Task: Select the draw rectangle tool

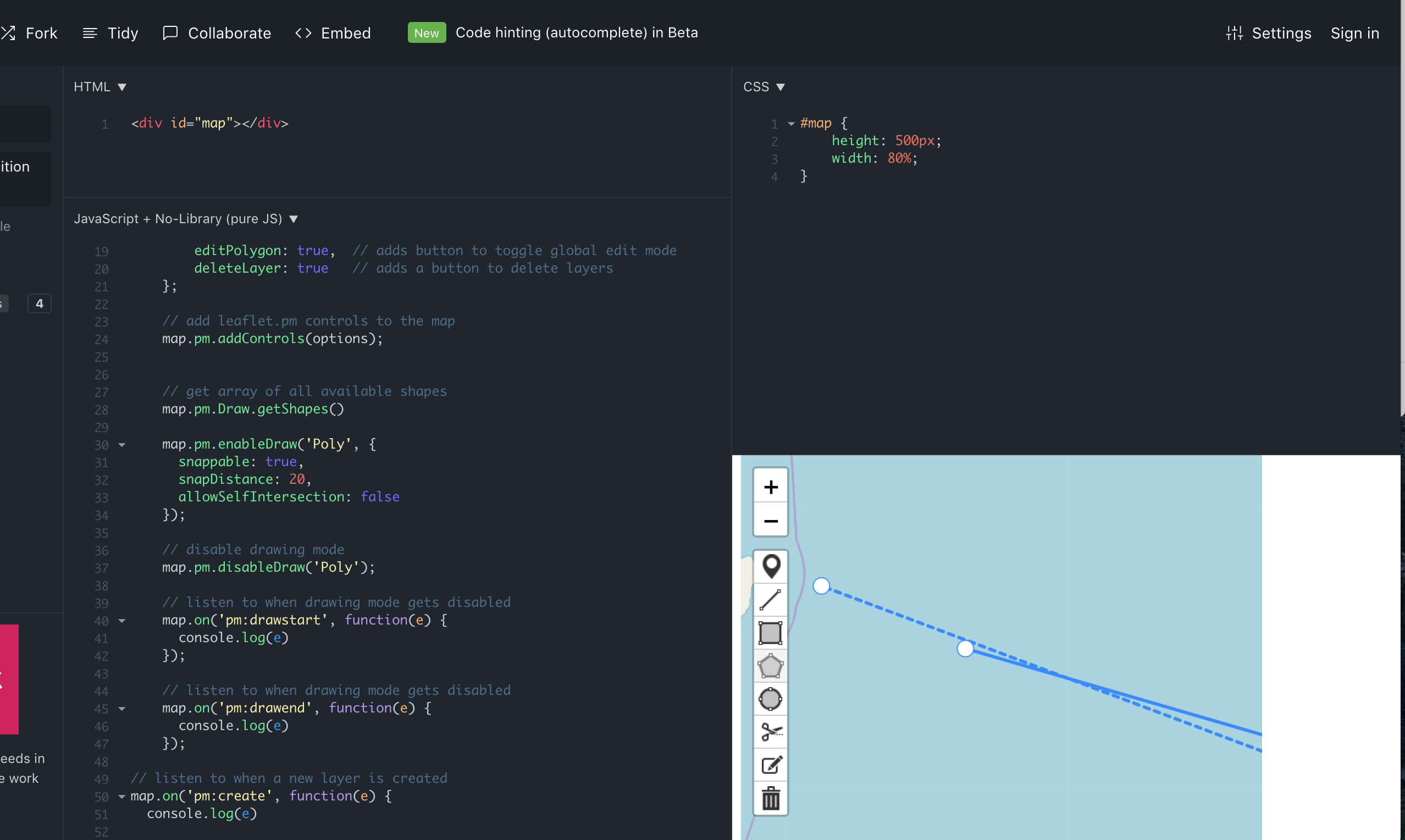Action: (x=770, y=633)
